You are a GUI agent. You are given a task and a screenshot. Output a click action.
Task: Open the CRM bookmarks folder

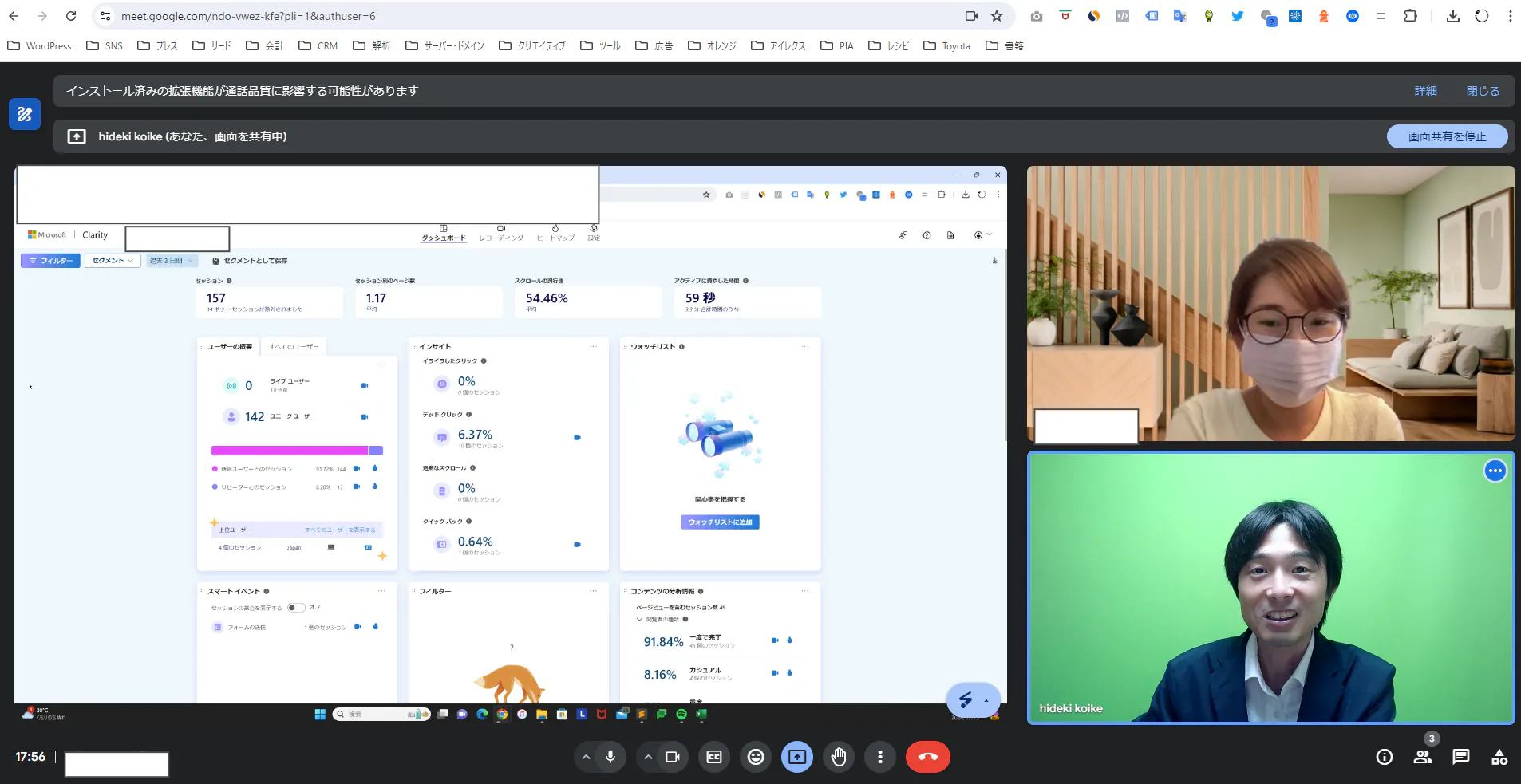point(318,46)
